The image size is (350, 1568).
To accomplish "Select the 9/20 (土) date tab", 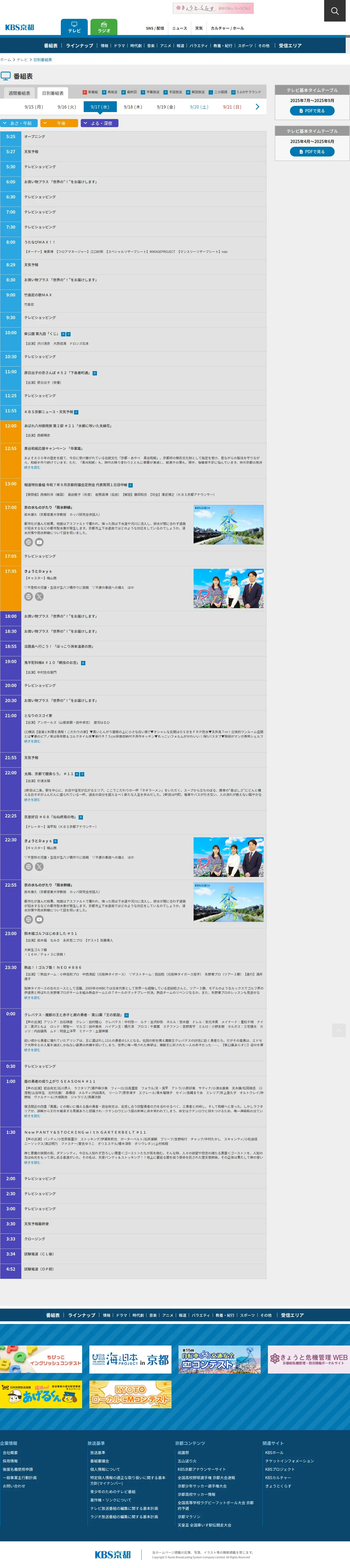I will click(199, 107).
